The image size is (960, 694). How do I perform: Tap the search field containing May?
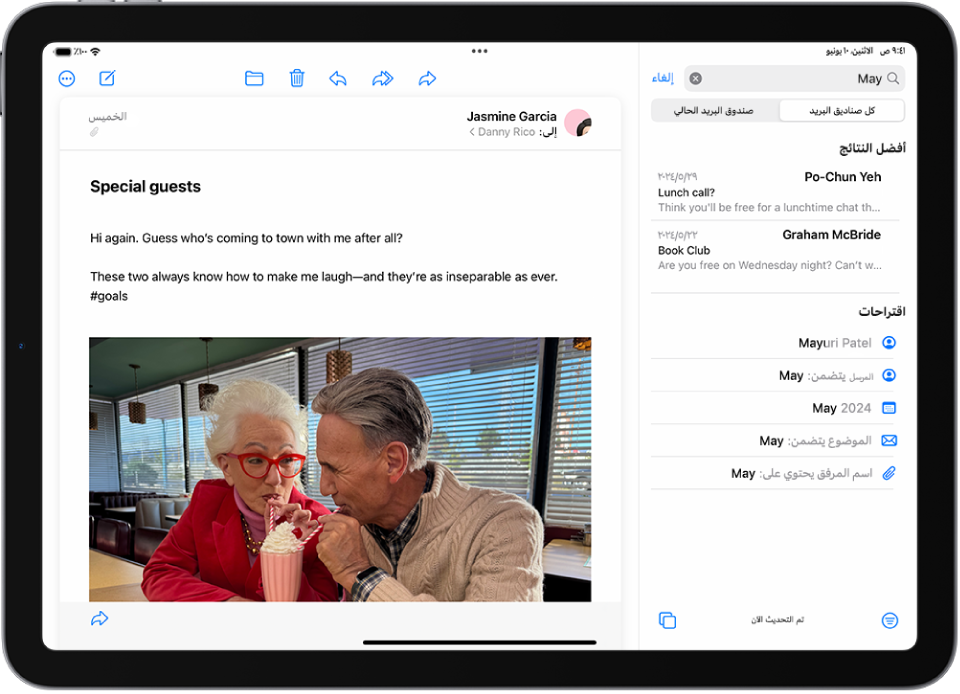click(x=794, y=78)
